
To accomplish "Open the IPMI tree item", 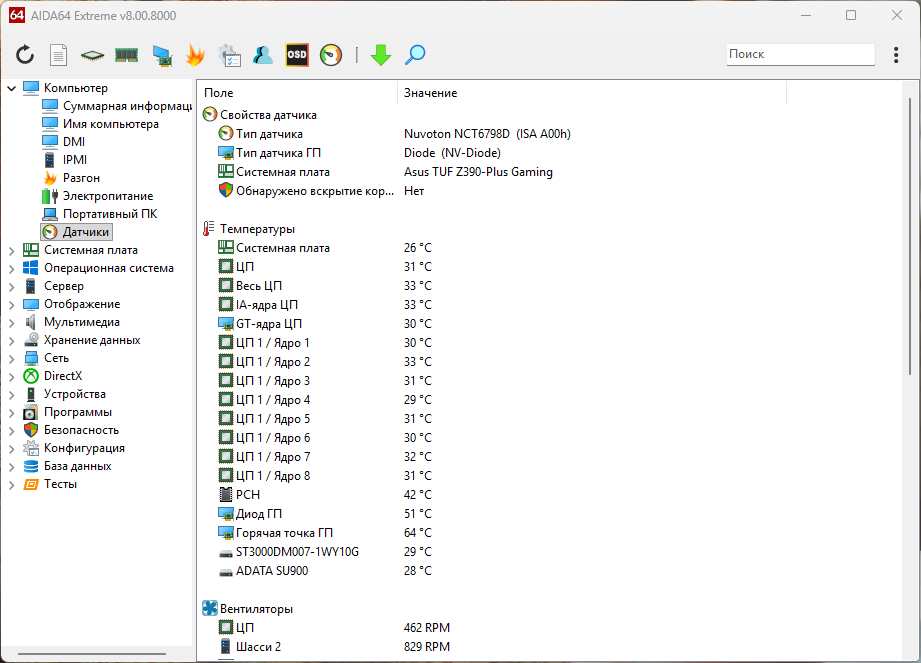I will [x=65, y=160].
